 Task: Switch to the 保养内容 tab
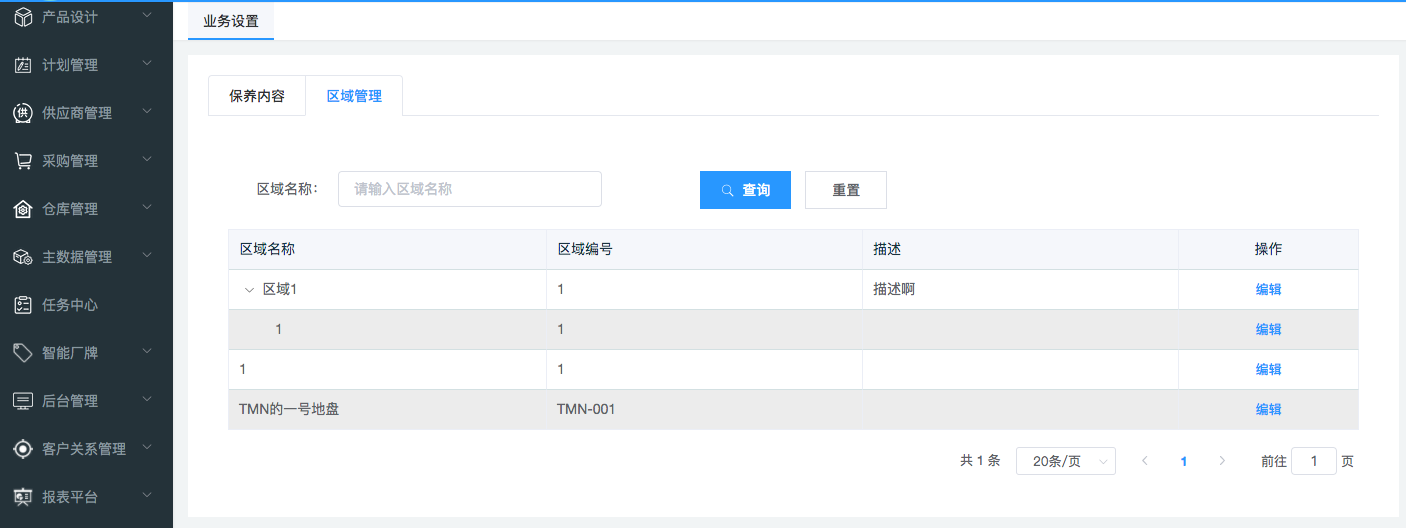point(257,96)
